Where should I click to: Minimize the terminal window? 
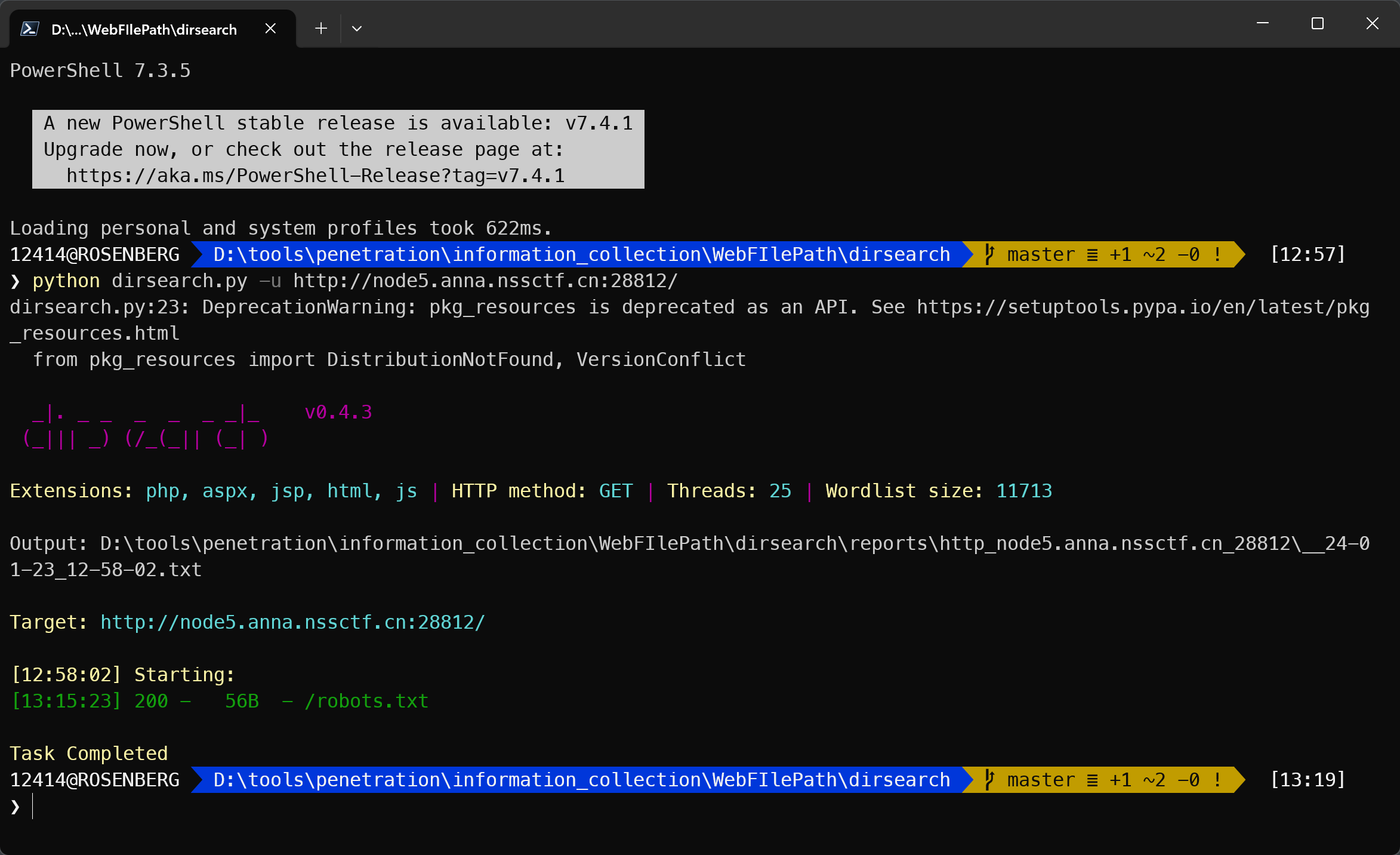[x=1262, y=23]
